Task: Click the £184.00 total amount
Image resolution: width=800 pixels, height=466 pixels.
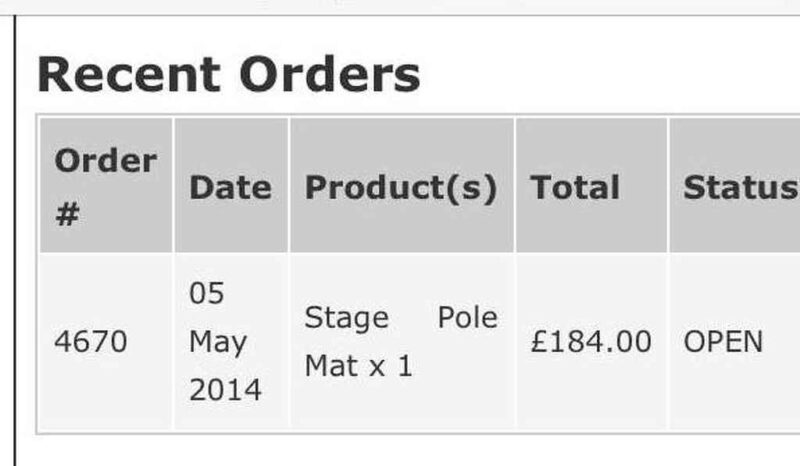Action: tap(590, 342)
